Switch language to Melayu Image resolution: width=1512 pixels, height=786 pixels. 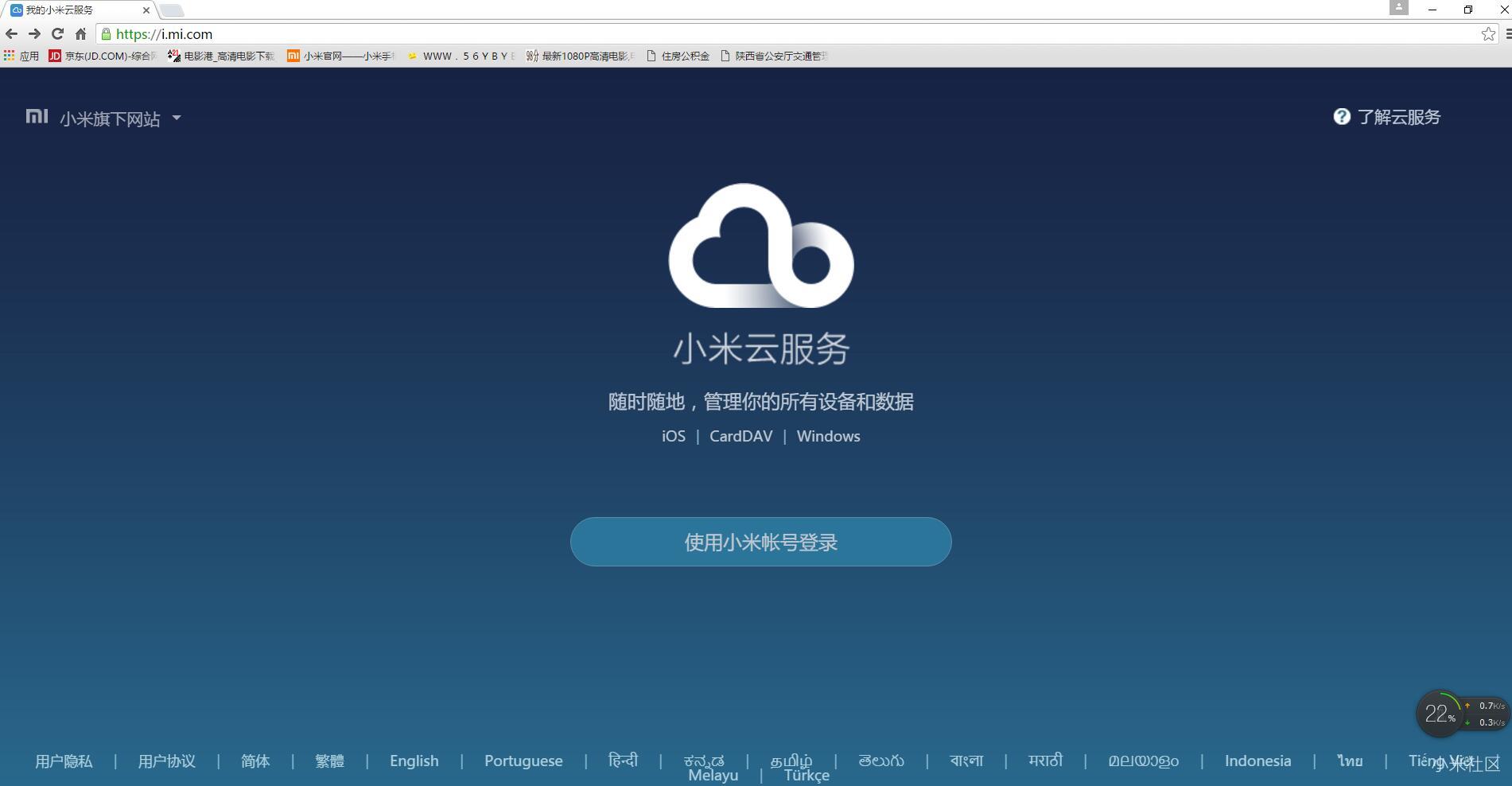tap(713, 776)
